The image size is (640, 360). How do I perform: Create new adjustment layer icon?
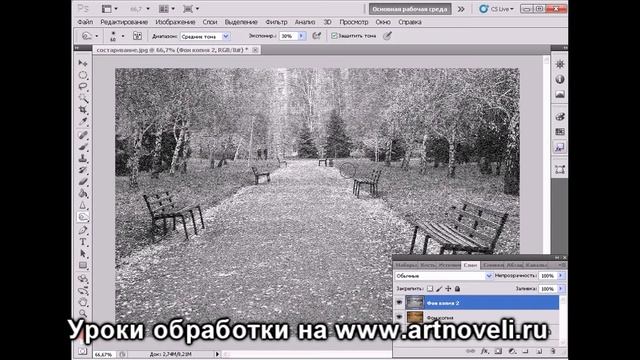[x=512, y=351]
